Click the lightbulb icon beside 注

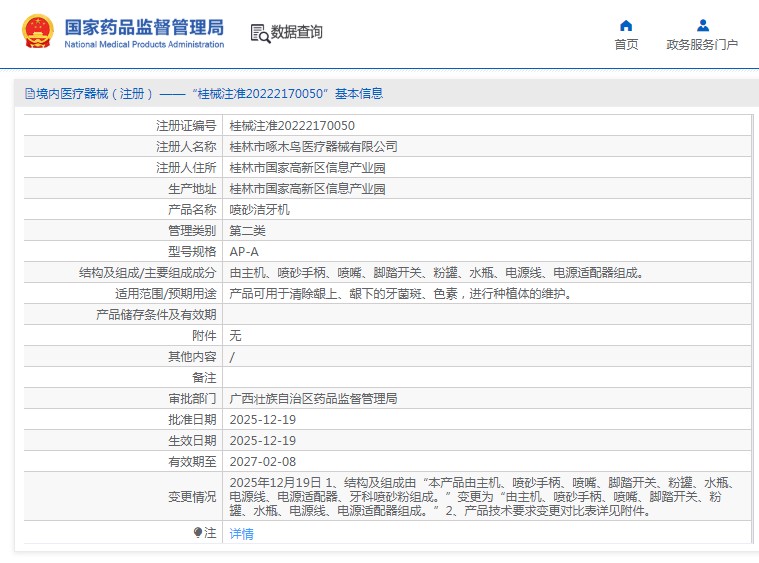click(x=197, y=533)
